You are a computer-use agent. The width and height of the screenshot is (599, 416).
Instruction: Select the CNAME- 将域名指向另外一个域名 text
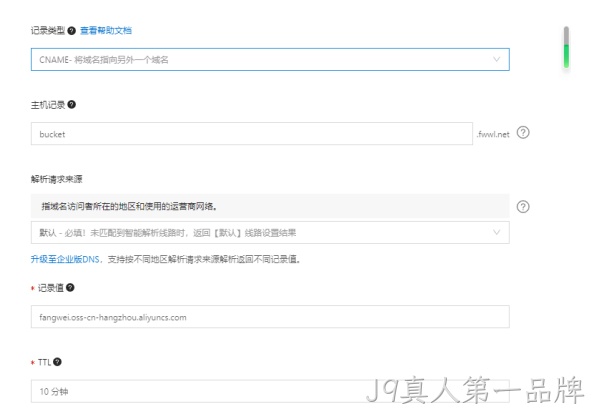[x=104, y=60]
